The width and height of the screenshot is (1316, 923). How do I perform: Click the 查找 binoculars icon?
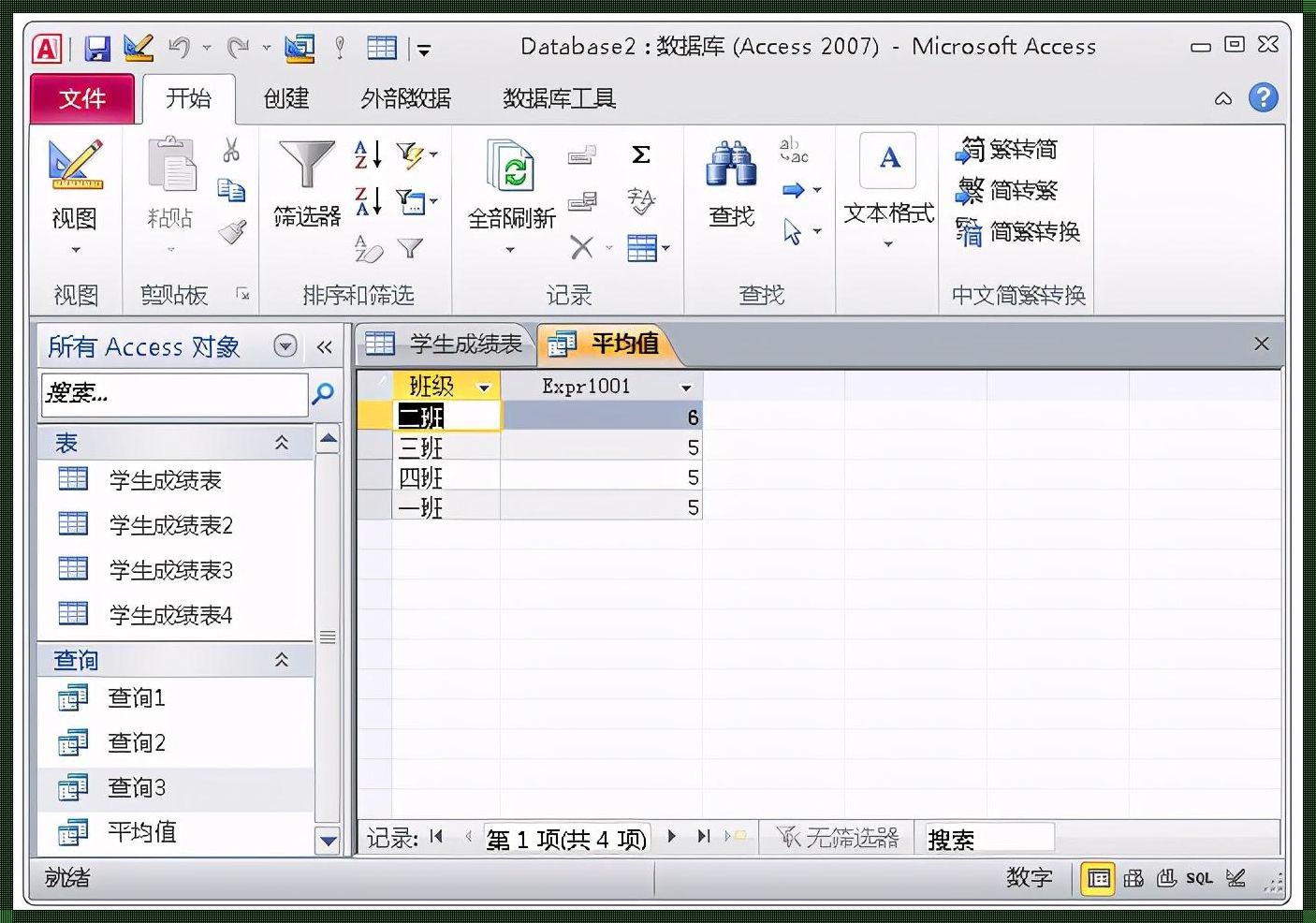pos(731,165)
